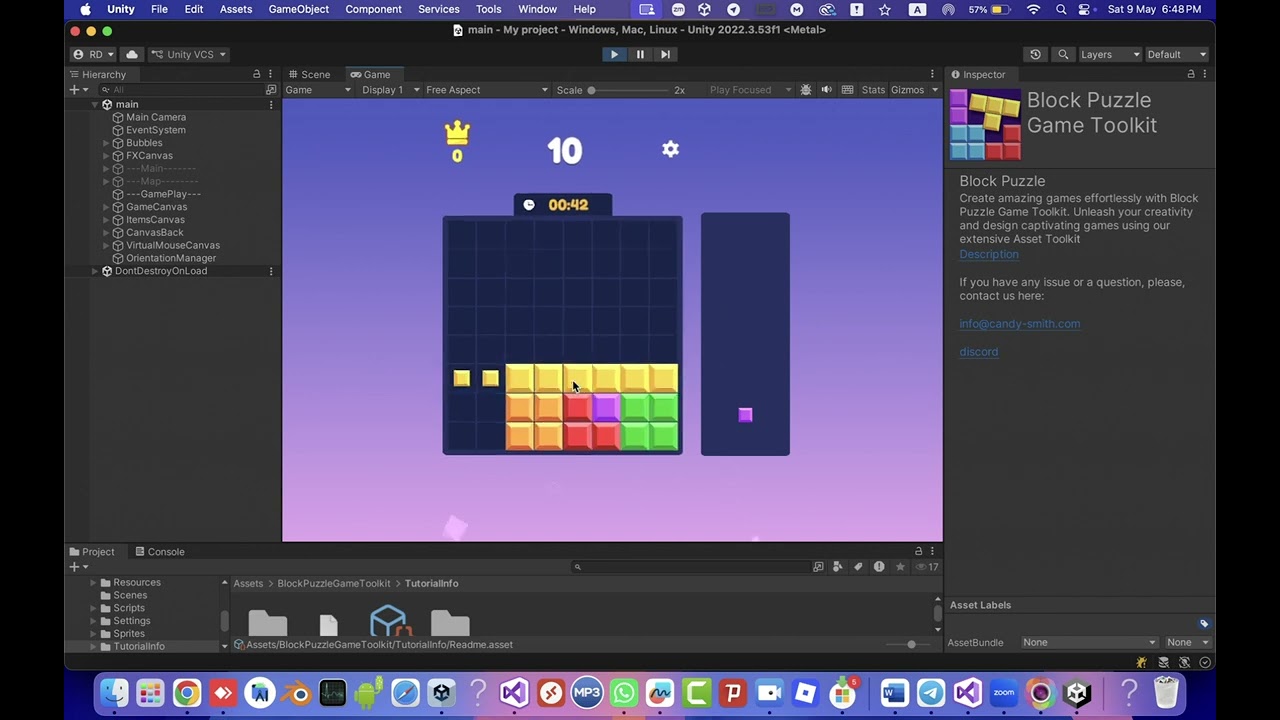This screenshot has height=720, width=1280.
Task: Open the Assets menu
Action: pyautogui.click(x=236, y=9)
